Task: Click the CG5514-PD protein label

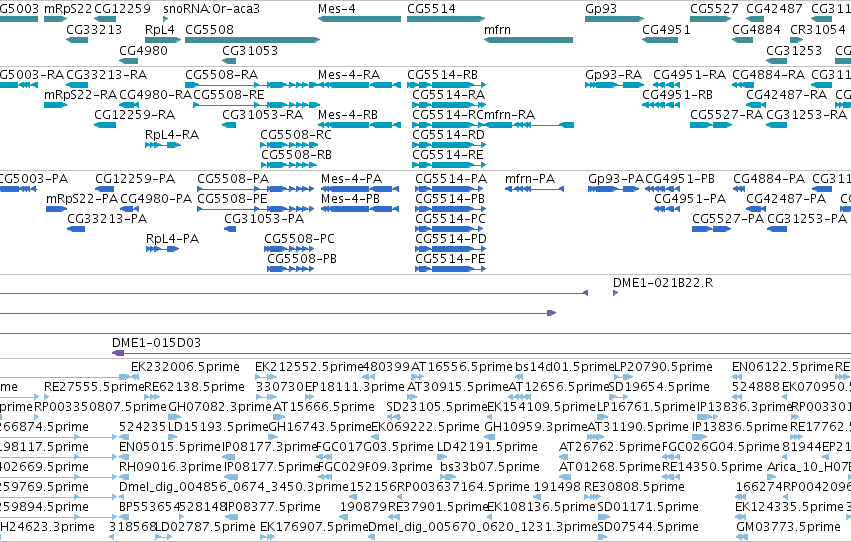Action: (451, 239)
